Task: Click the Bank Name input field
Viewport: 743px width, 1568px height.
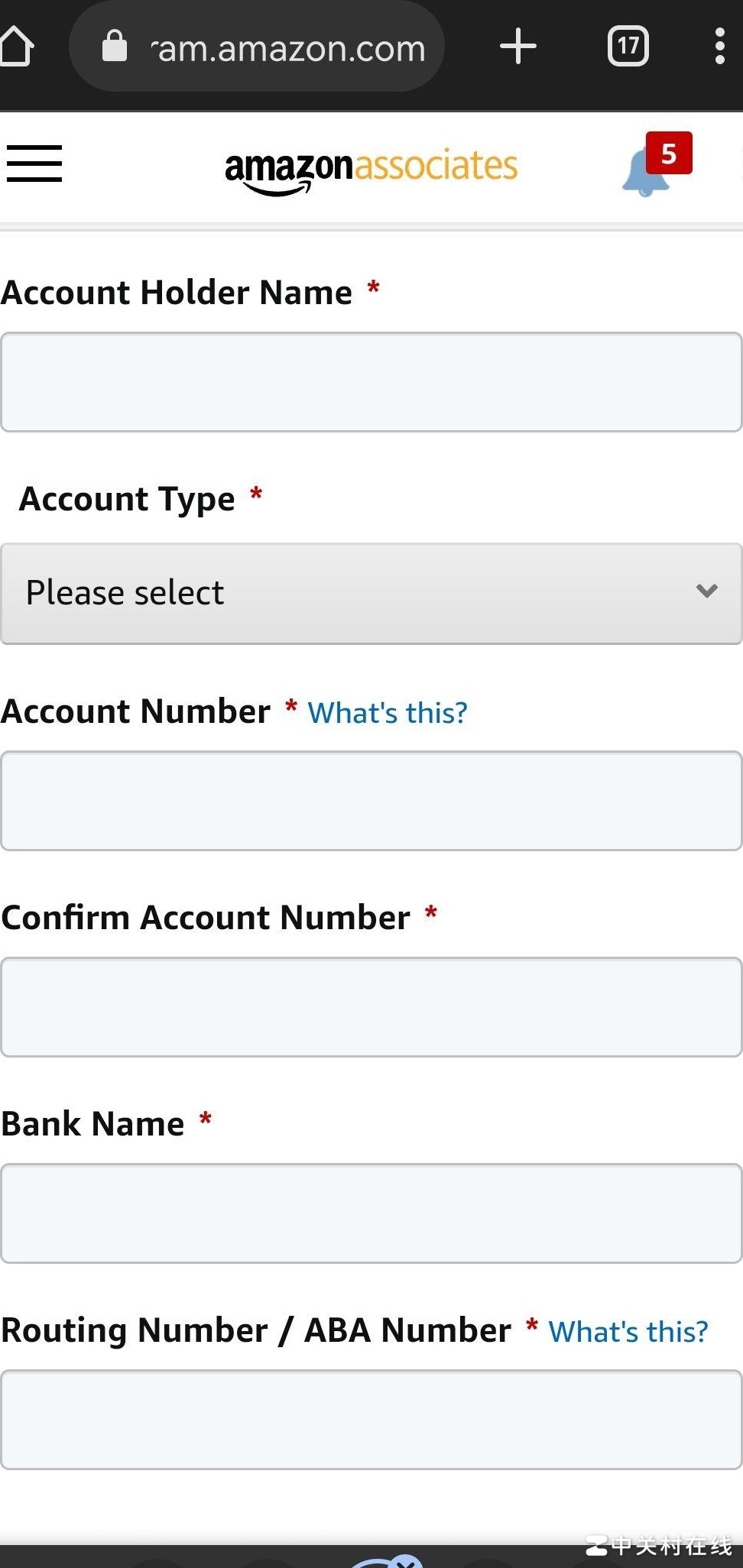Action: pos(371,1213)
